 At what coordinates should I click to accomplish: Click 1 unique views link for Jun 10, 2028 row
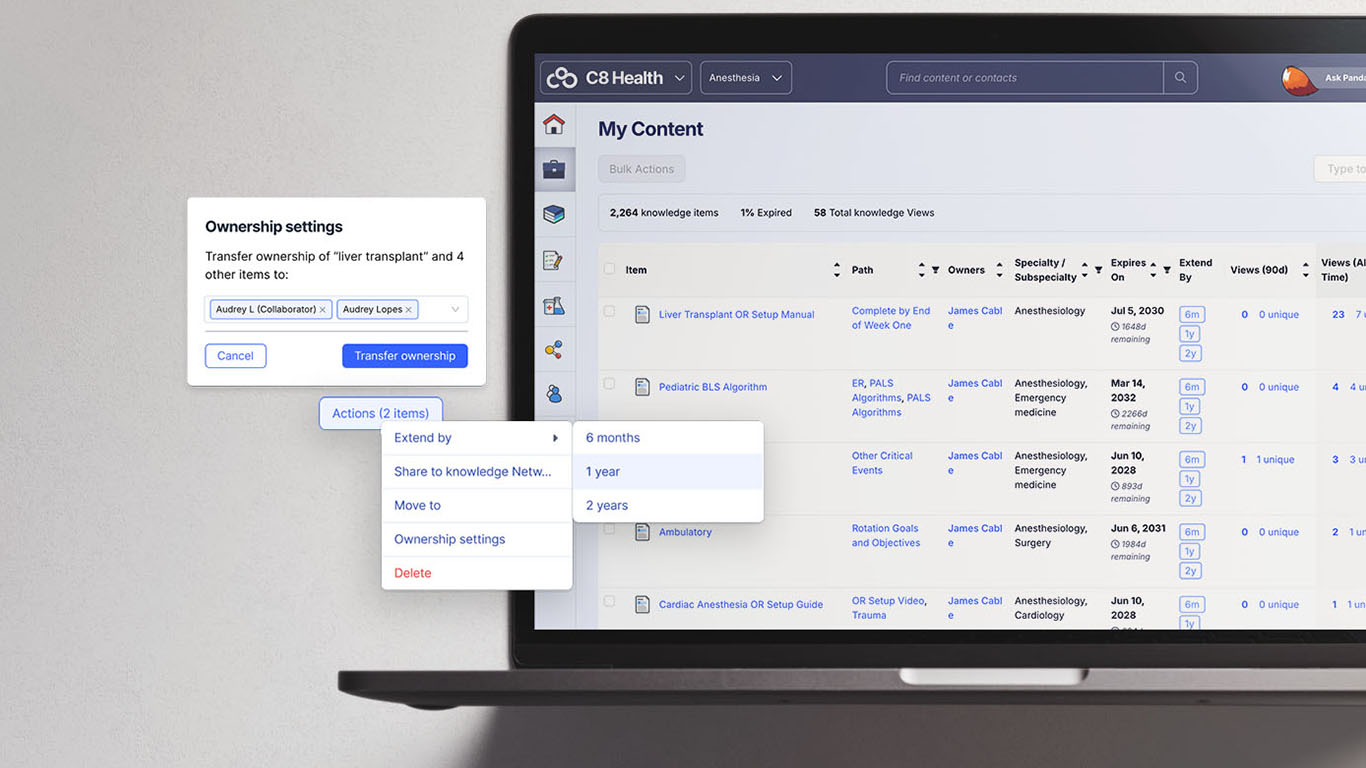pyautogui.click(x=1275, y=460)
